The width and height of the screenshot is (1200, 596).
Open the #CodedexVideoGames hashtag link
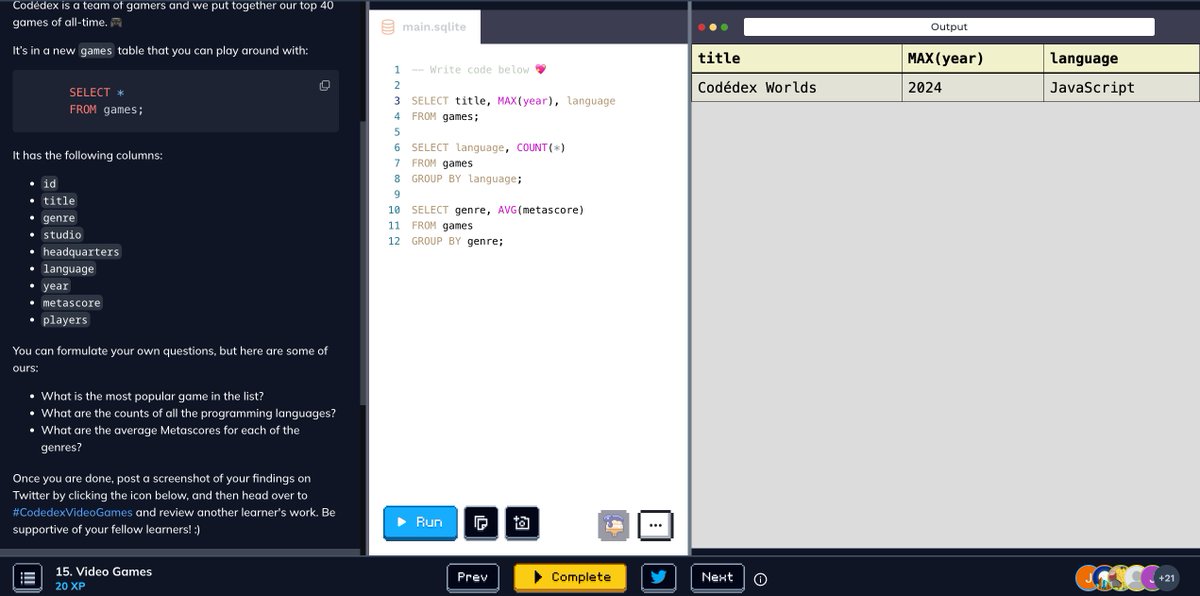click(72, 511)
